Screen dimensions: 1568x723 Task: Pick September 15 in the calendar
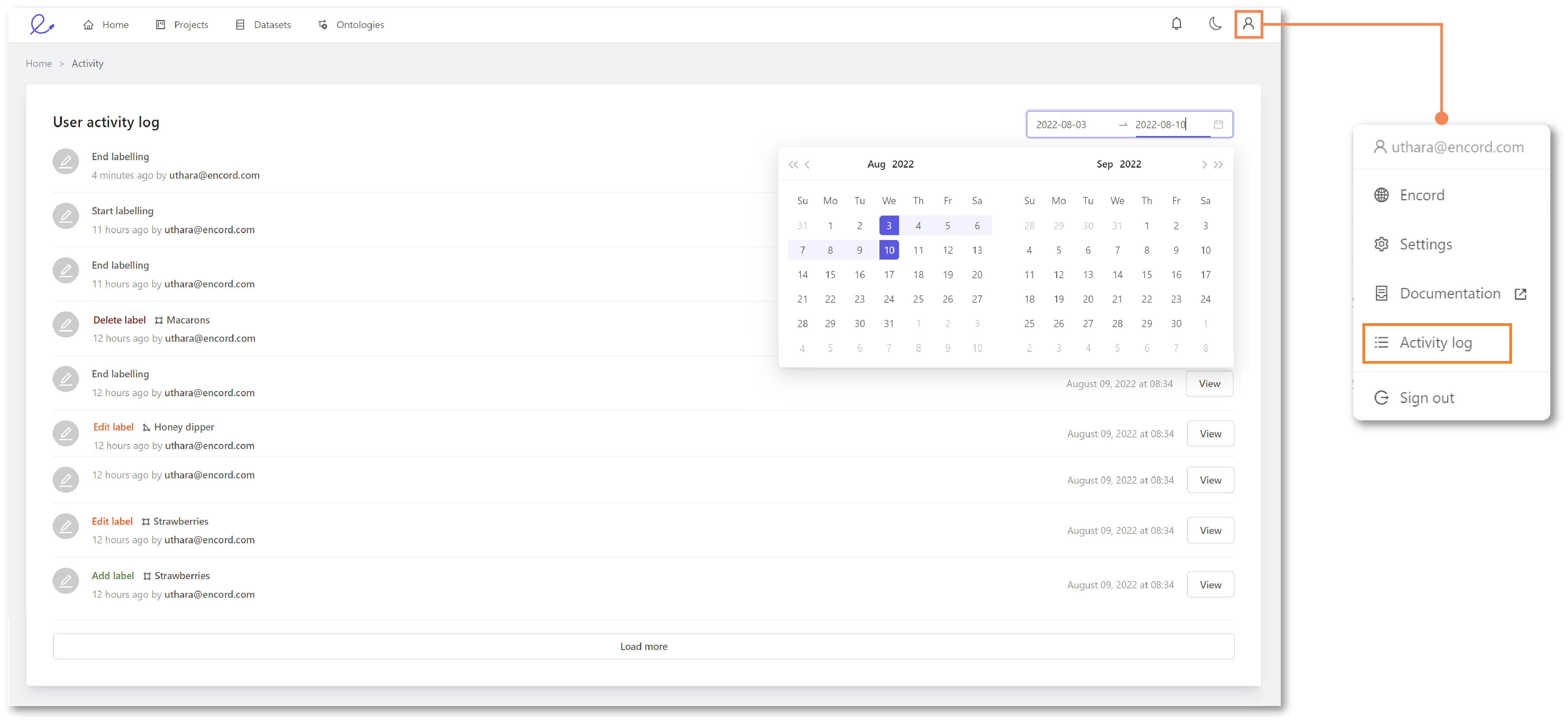click(x=1146, y=275)
